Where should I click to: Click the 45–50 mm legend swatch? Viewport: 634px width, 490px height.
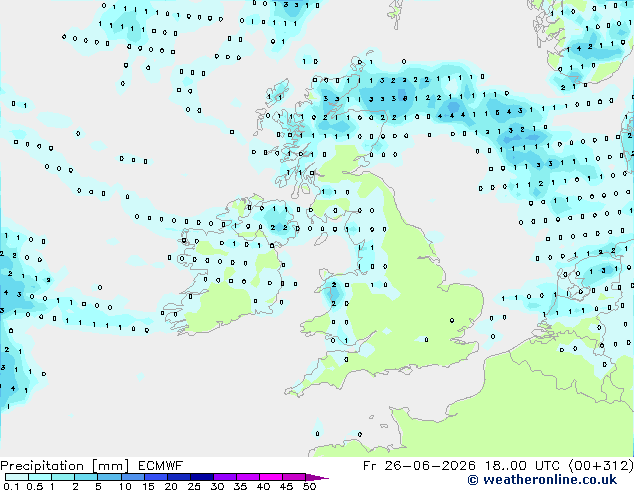pos(294,477)
